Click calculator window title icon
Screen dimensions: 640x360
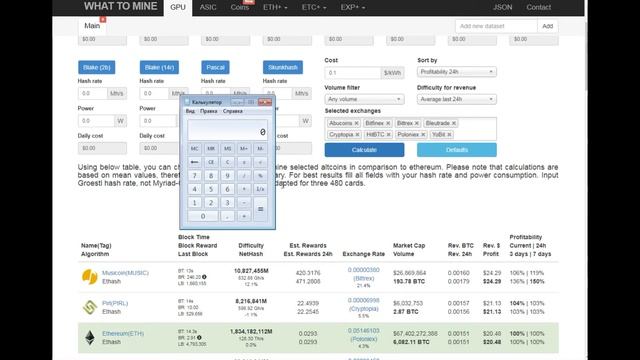click(x=187, y=102)
